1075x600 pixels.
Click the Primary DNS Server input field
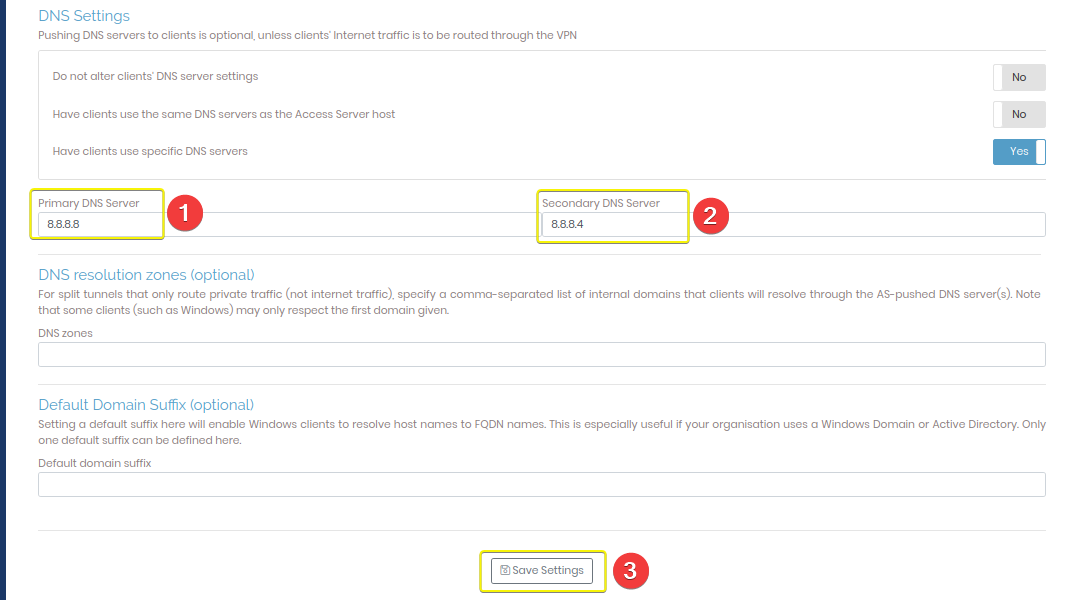click(287, 224)
